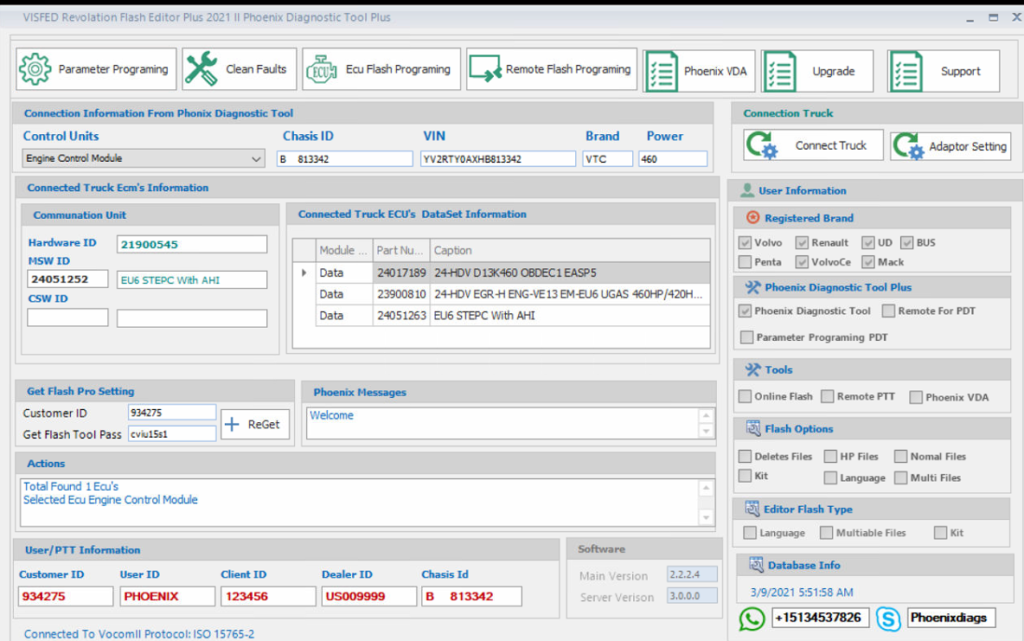This screenshot has height=641, width=1024.
Task: Enable Multi Files flash option
Action: [x=901, y=478]
